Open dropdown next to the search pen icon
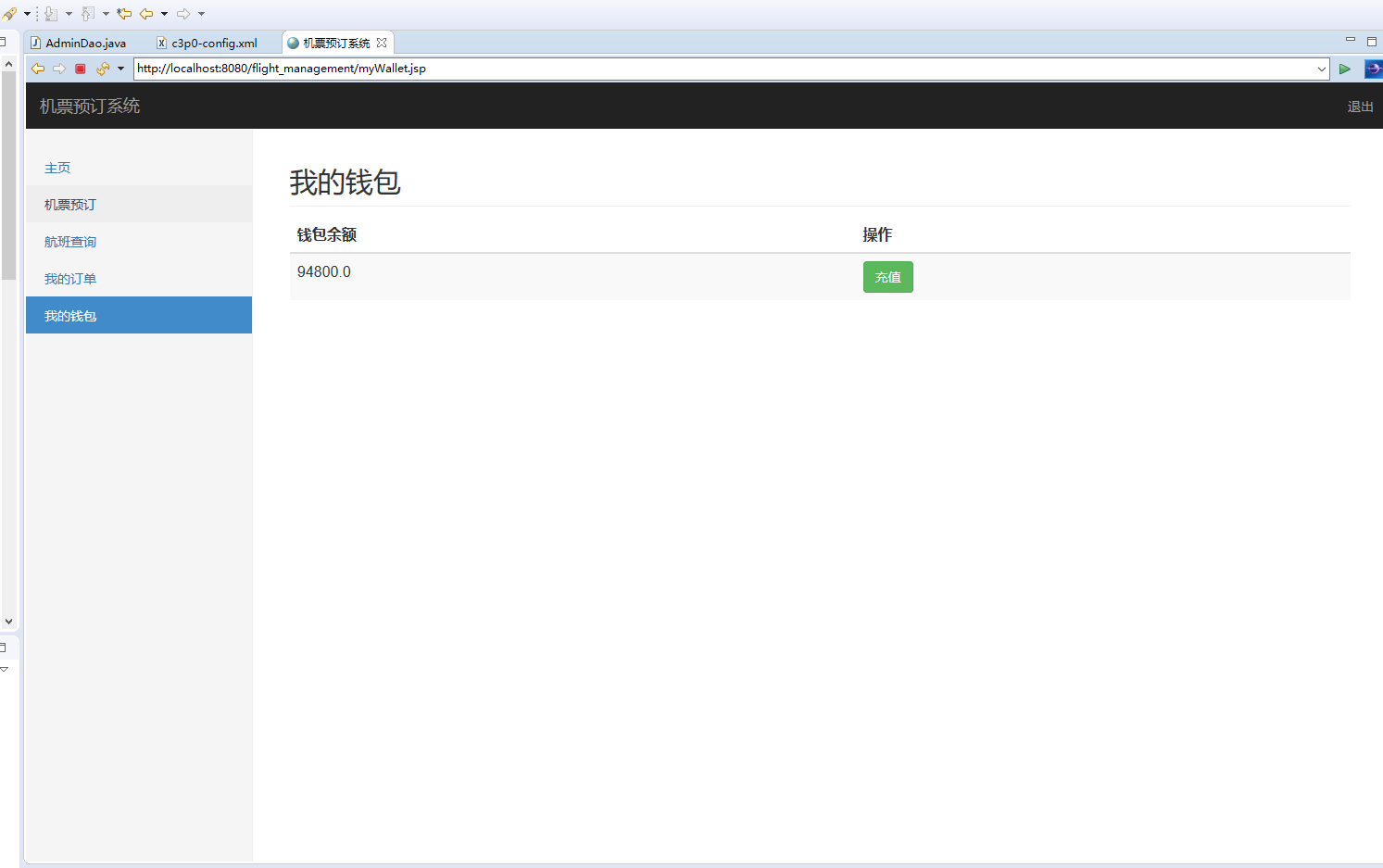This screenshot has width=1383, height=868. [x=27, y=14]
